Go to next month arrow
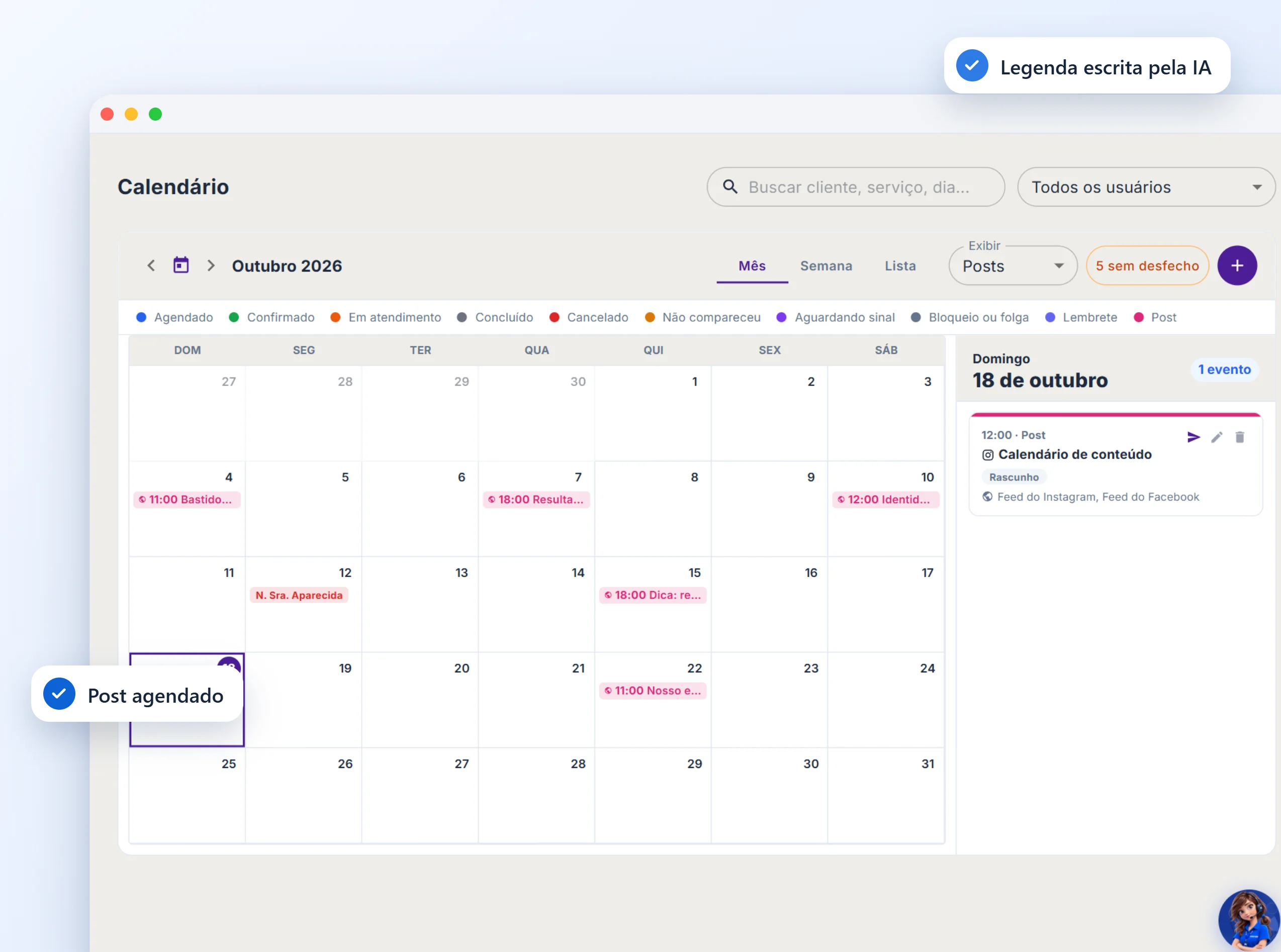 point(211,266)
